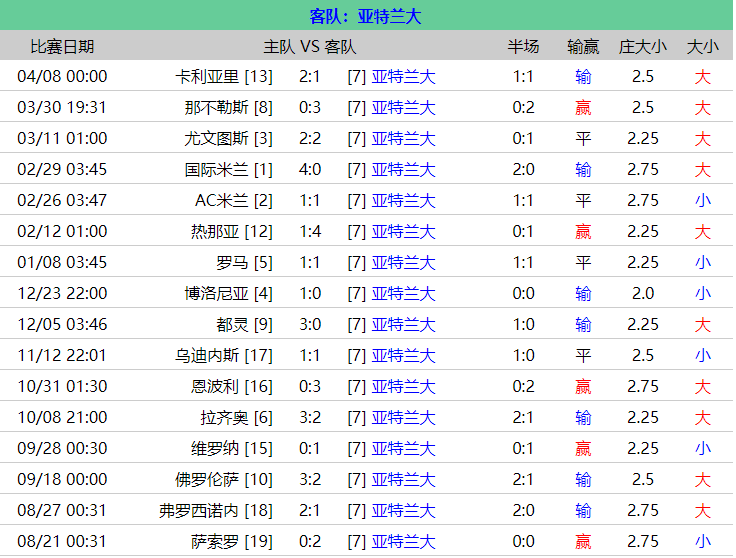This screenshot has height=558, width=736.
Task: Click the 4:0 score in 国际米兰 row
Action: (310, 169)
